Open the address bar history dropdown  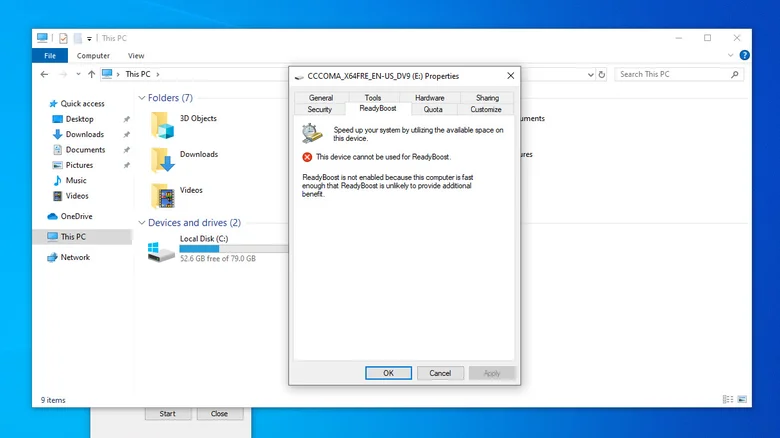tap(590, 75)
